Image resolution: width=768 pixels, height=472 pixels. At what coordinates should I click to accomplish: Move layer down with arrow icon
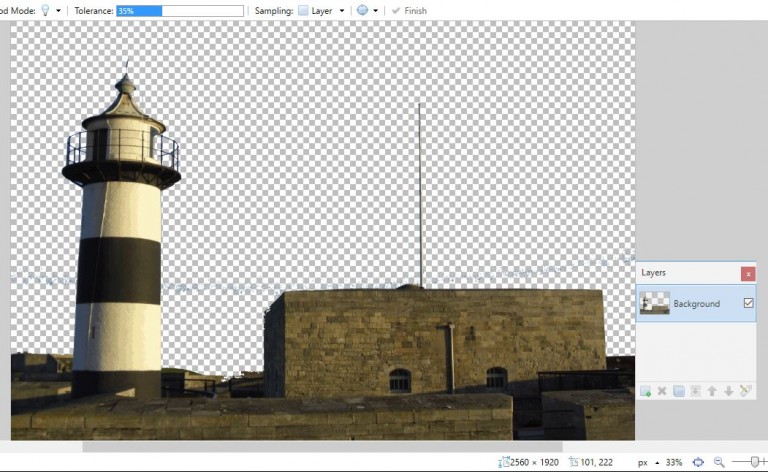(728, 391)
